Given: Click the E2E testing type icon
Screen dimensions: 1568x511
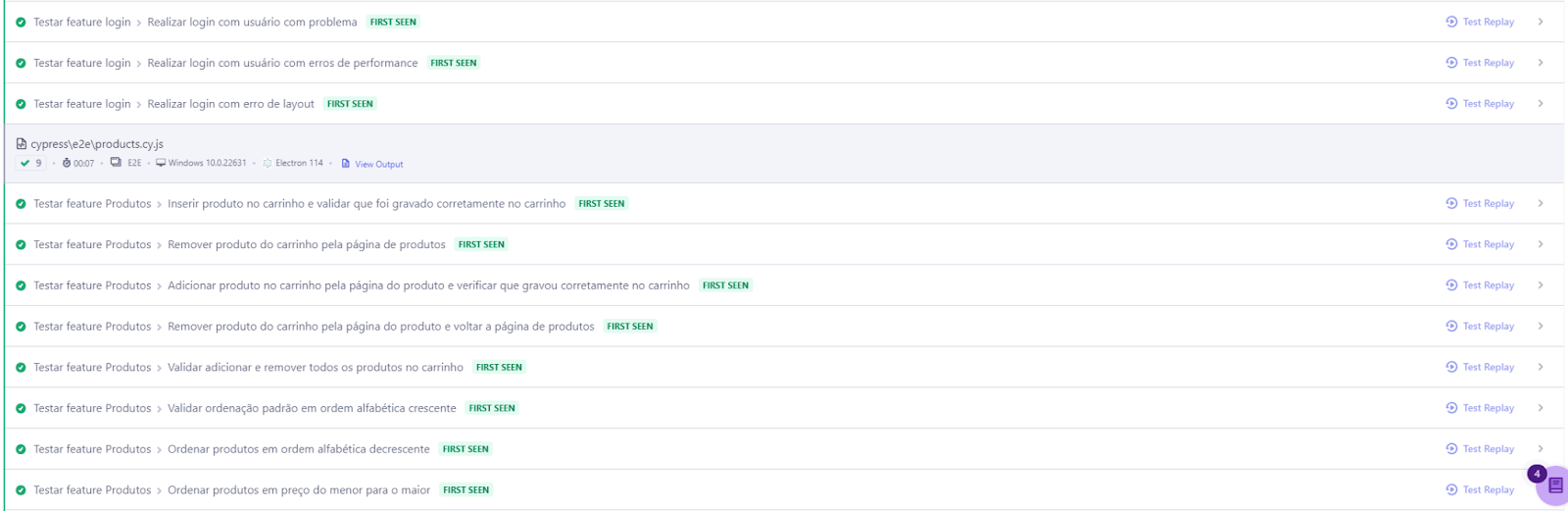Looking at the screenshot, I should tap(116, 163).
